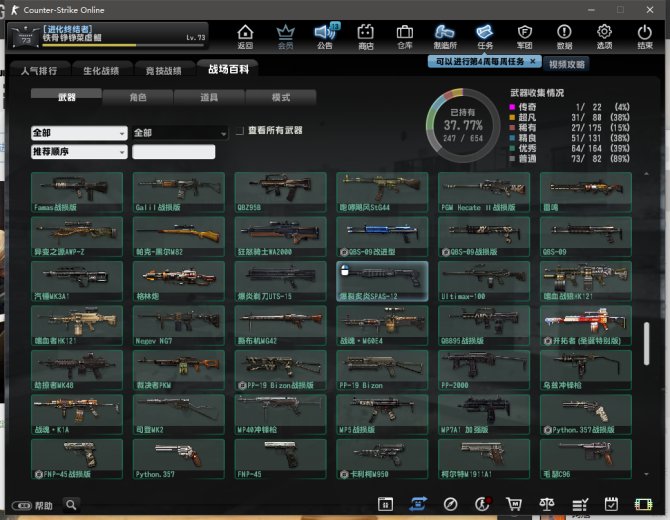The width and height of the screenshot is (670, 520).
Task: Click the player profile name banner
Action: click(x=108, y=35)
